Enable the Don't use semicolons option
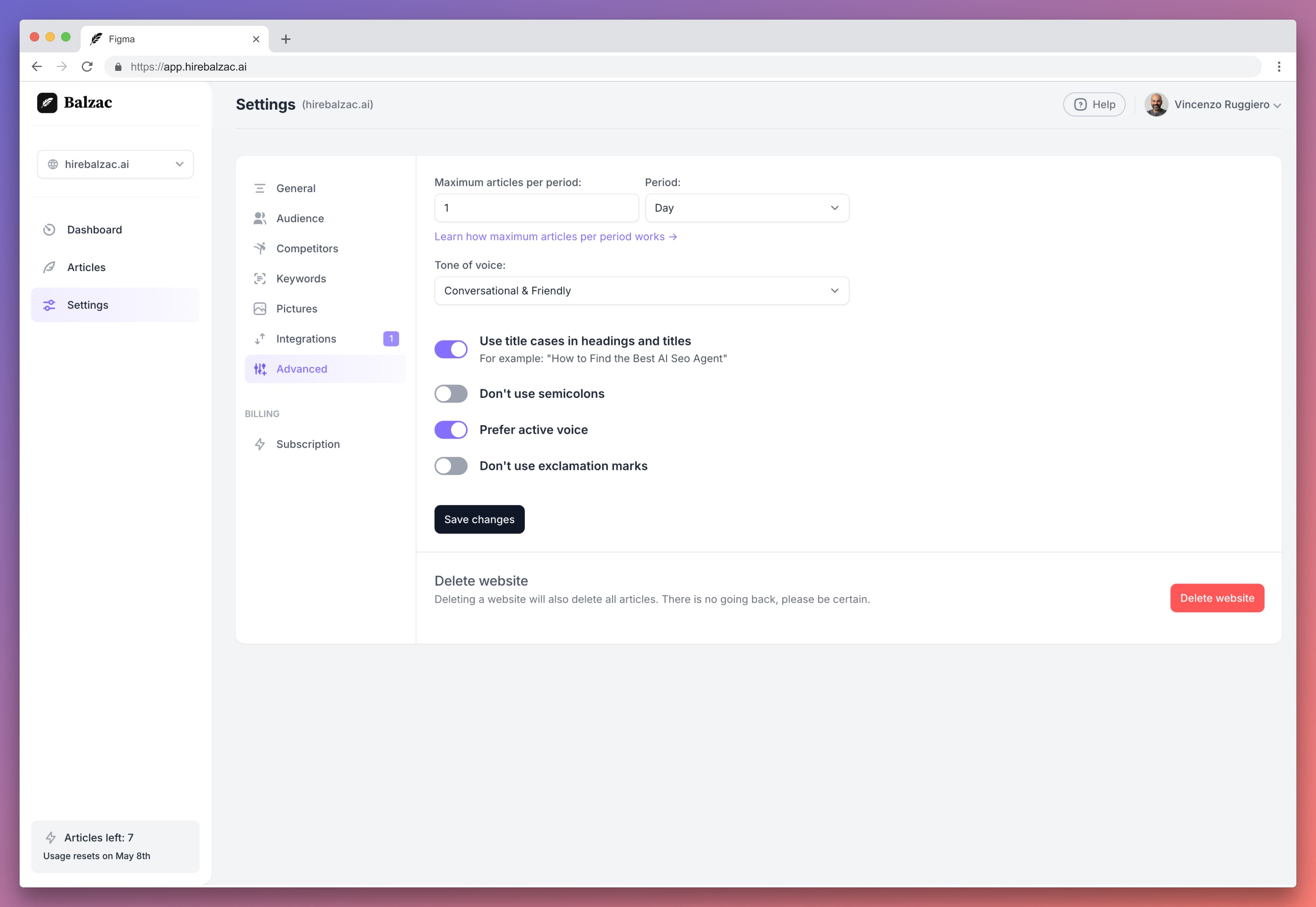The width and height of the screenshot is (1316, 907). click(x=450, y=393)
